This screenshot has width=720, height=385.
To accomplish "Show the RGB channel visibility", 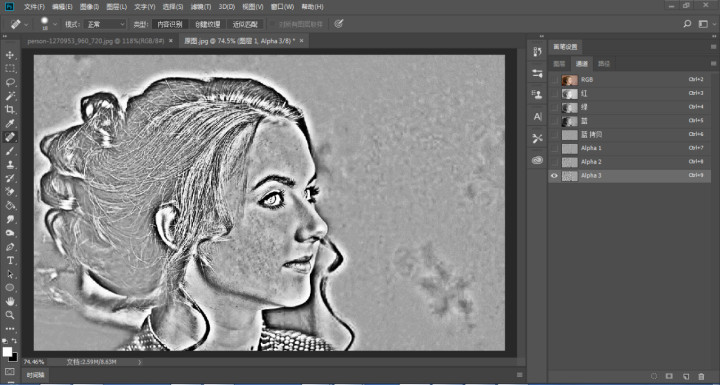I will coord(555,80).
